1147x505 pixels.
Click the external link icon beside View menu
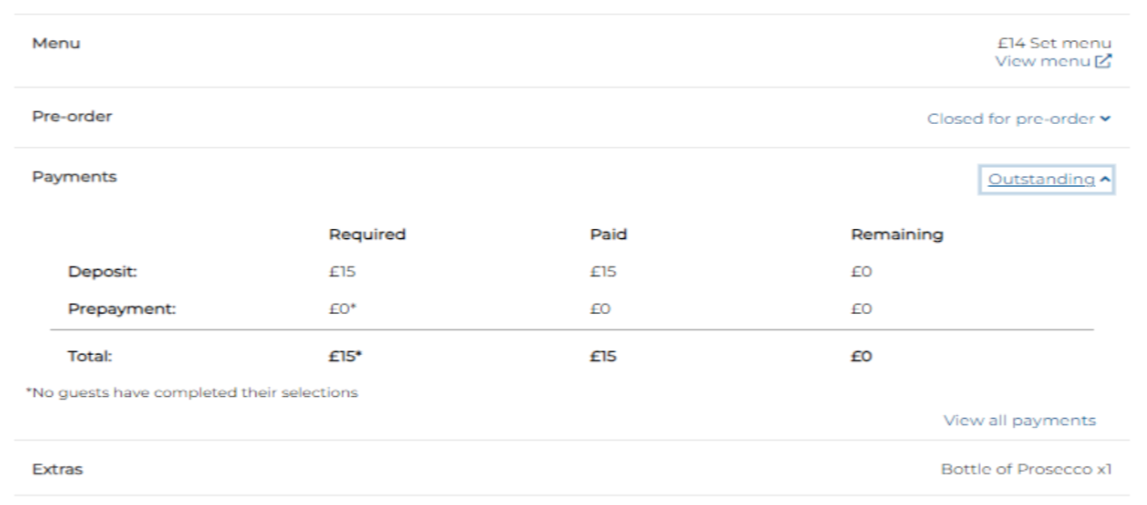[1103, 62]
